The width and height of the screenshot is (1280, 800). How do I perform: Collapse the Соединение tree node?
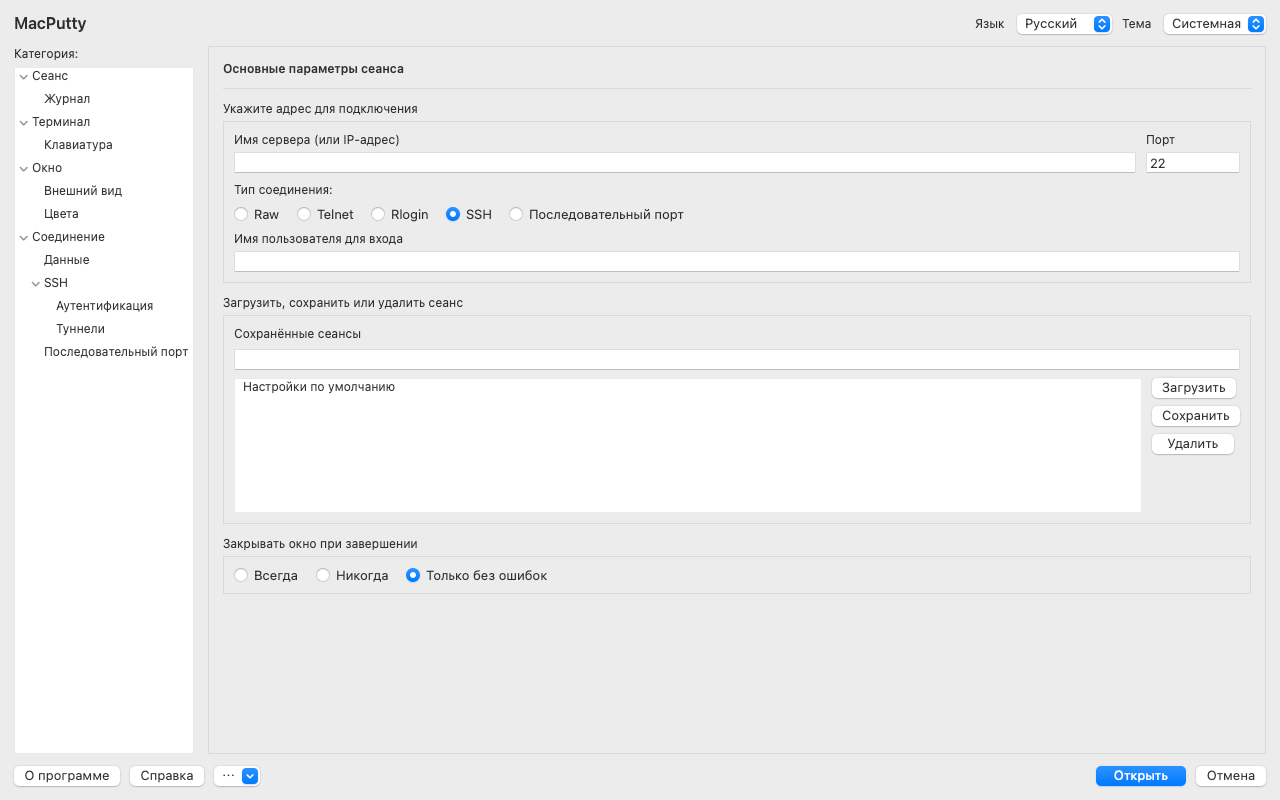[24, 237]
